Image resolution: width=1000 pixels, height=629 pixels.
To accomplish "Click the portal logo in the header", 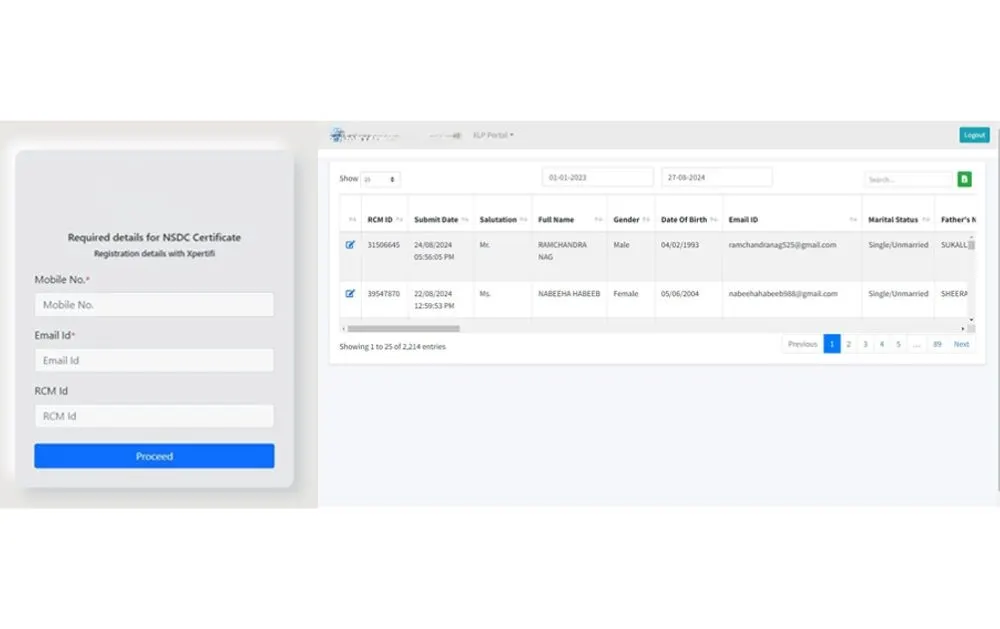I will pos(365,135).
